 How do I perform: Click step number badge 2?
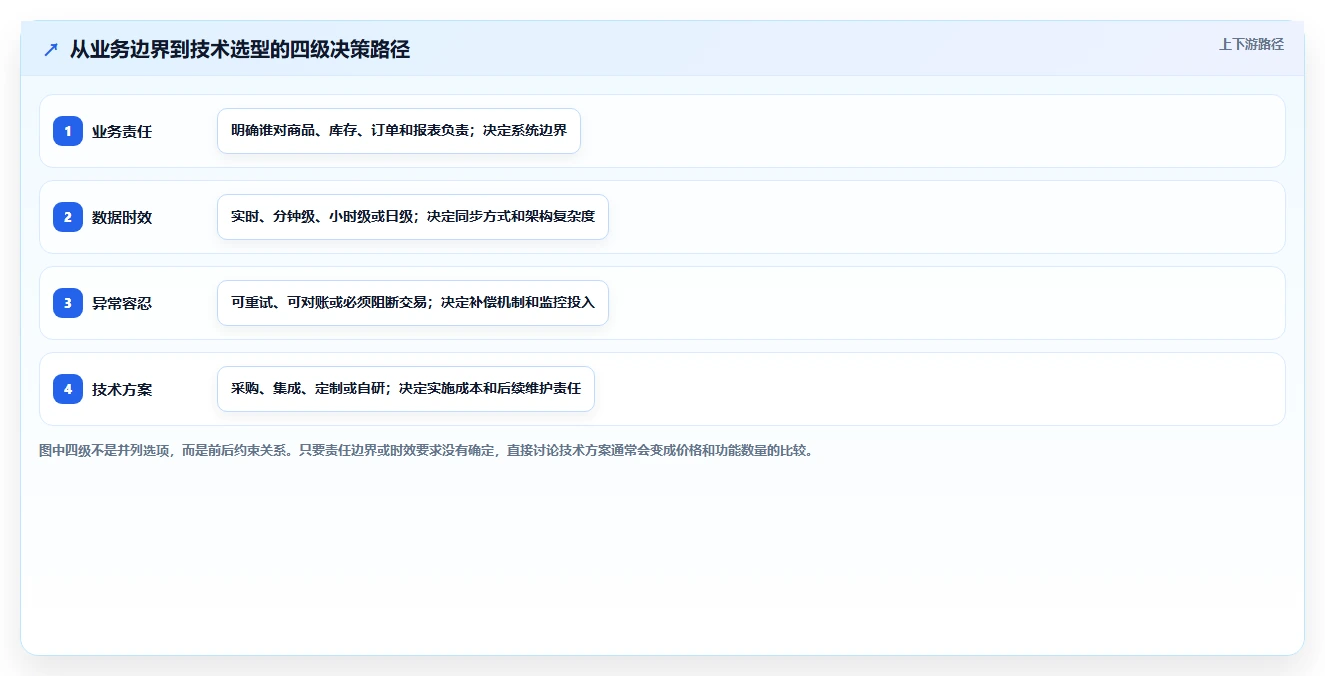pyautogui.click(x=68, y=217)
